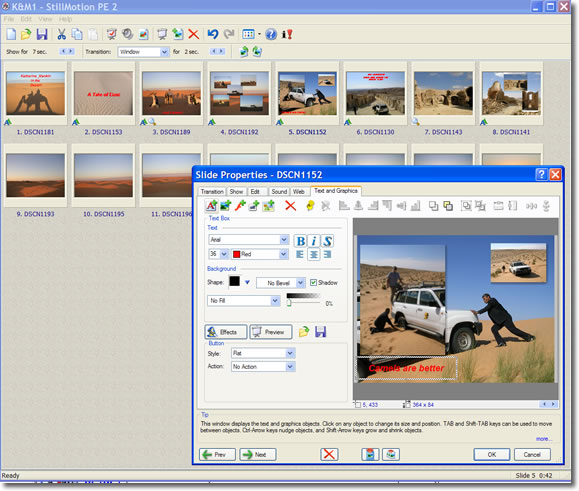This screenshot has height=491, width=579.
Task: Select slide thumbnail 10. DSCN1195
Action: pyautogui.click(x=103, y=175)
